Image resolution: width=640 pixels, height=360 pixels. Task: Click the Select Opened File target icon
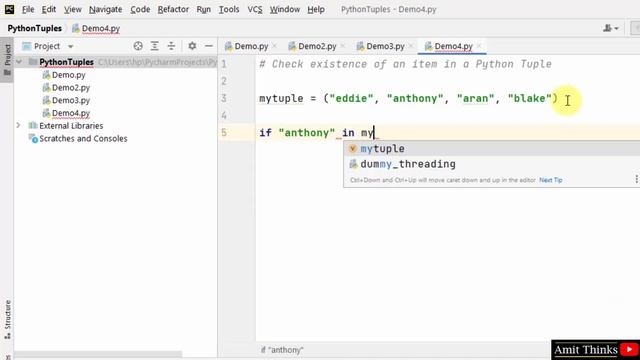click(x=138, y=46)
